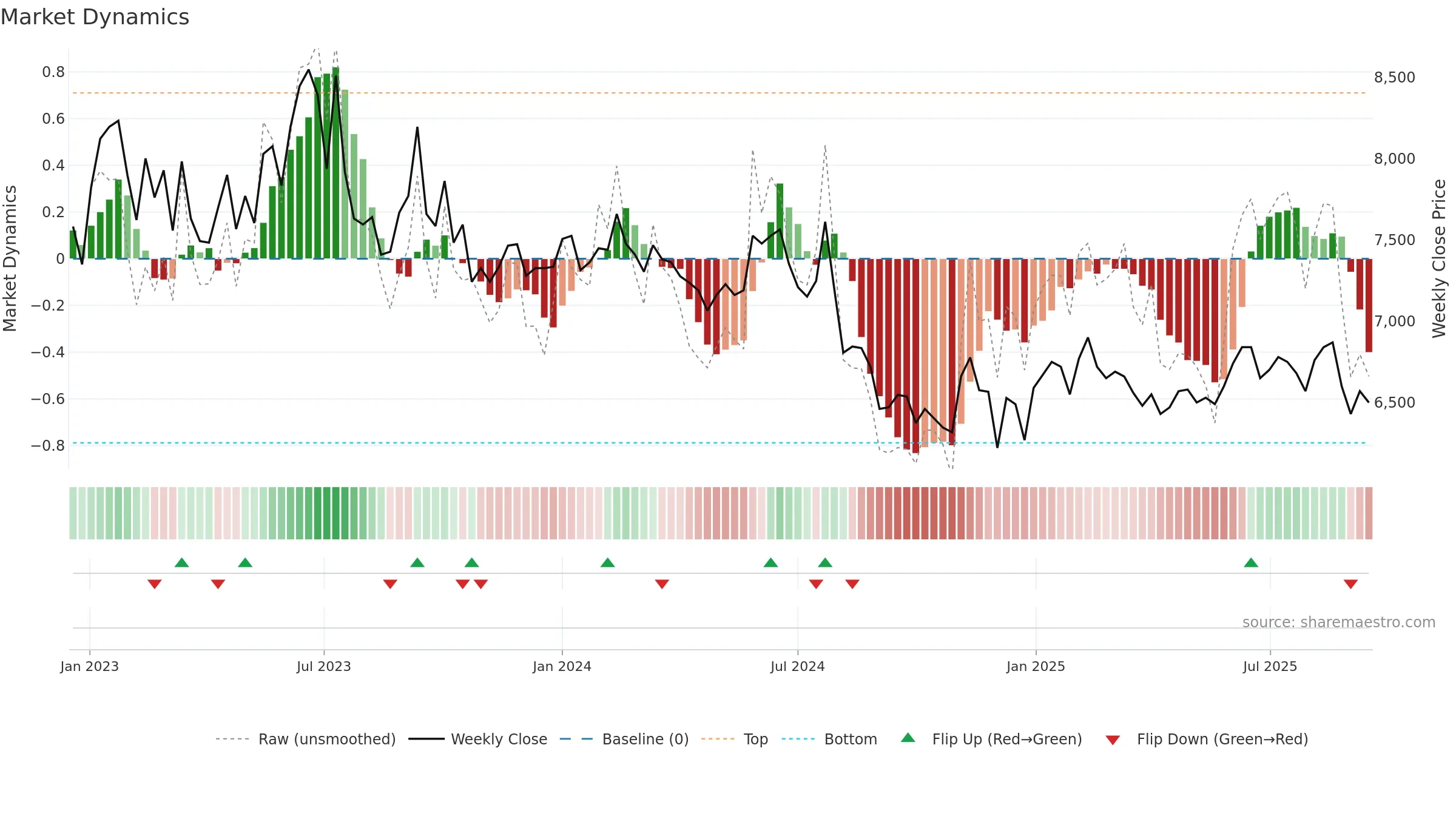Click the 6,500 price axis tick
Viewport: 1456px width, 819px height.
1395,403
